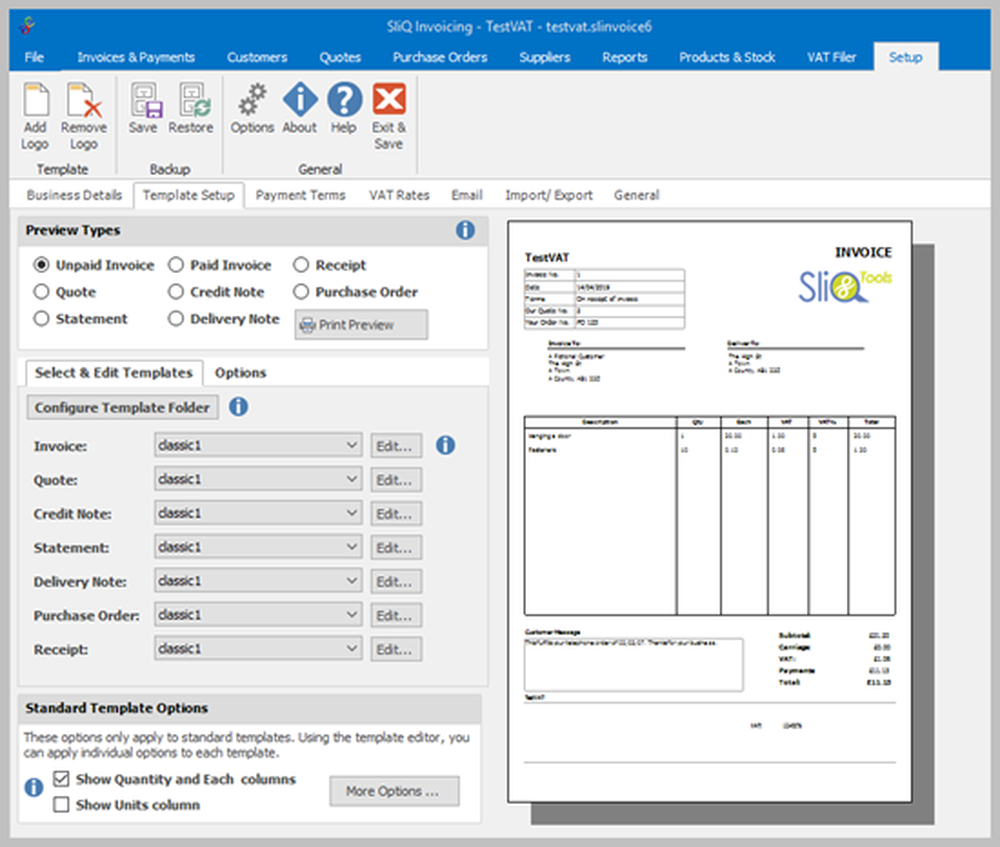Select the Purchase Order preview type

click(x=301, y=292)
